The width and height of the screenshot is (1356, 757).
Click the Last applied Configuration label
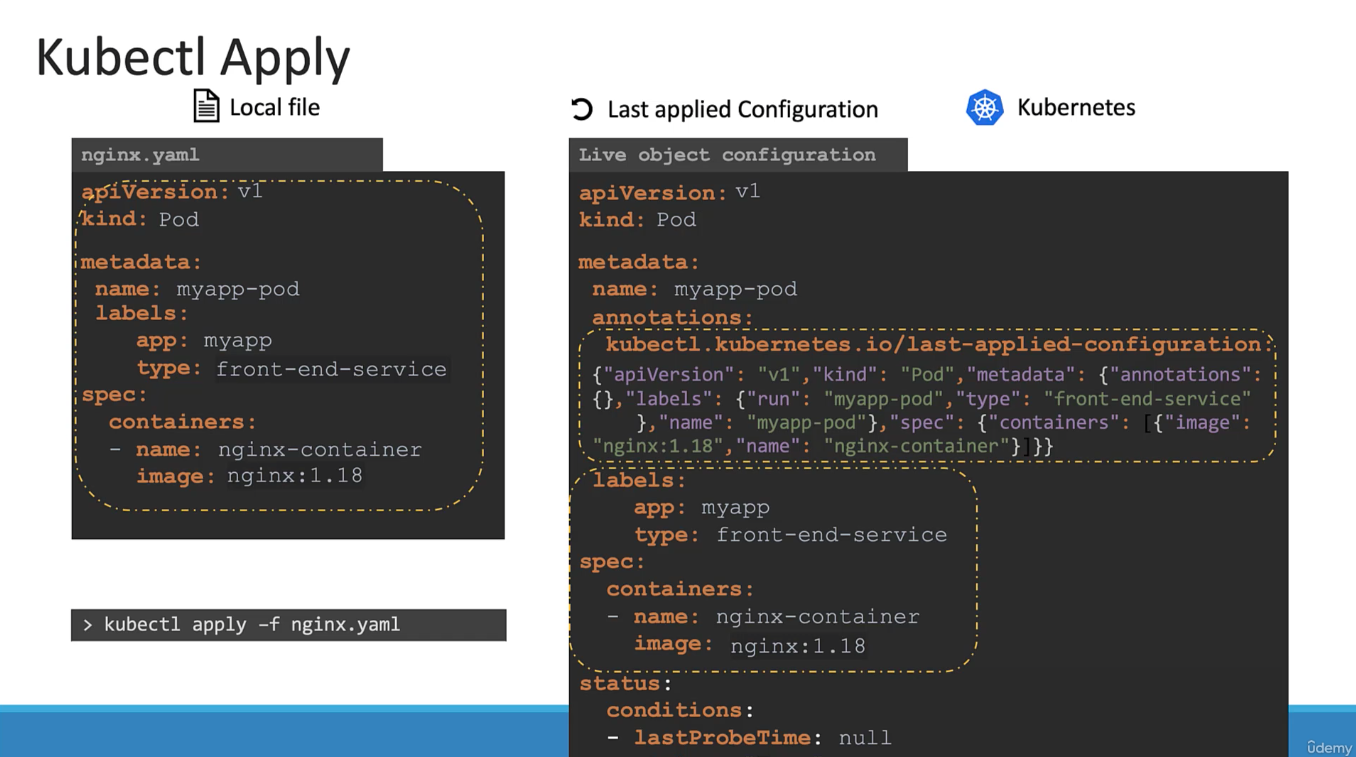coord(742,109)
